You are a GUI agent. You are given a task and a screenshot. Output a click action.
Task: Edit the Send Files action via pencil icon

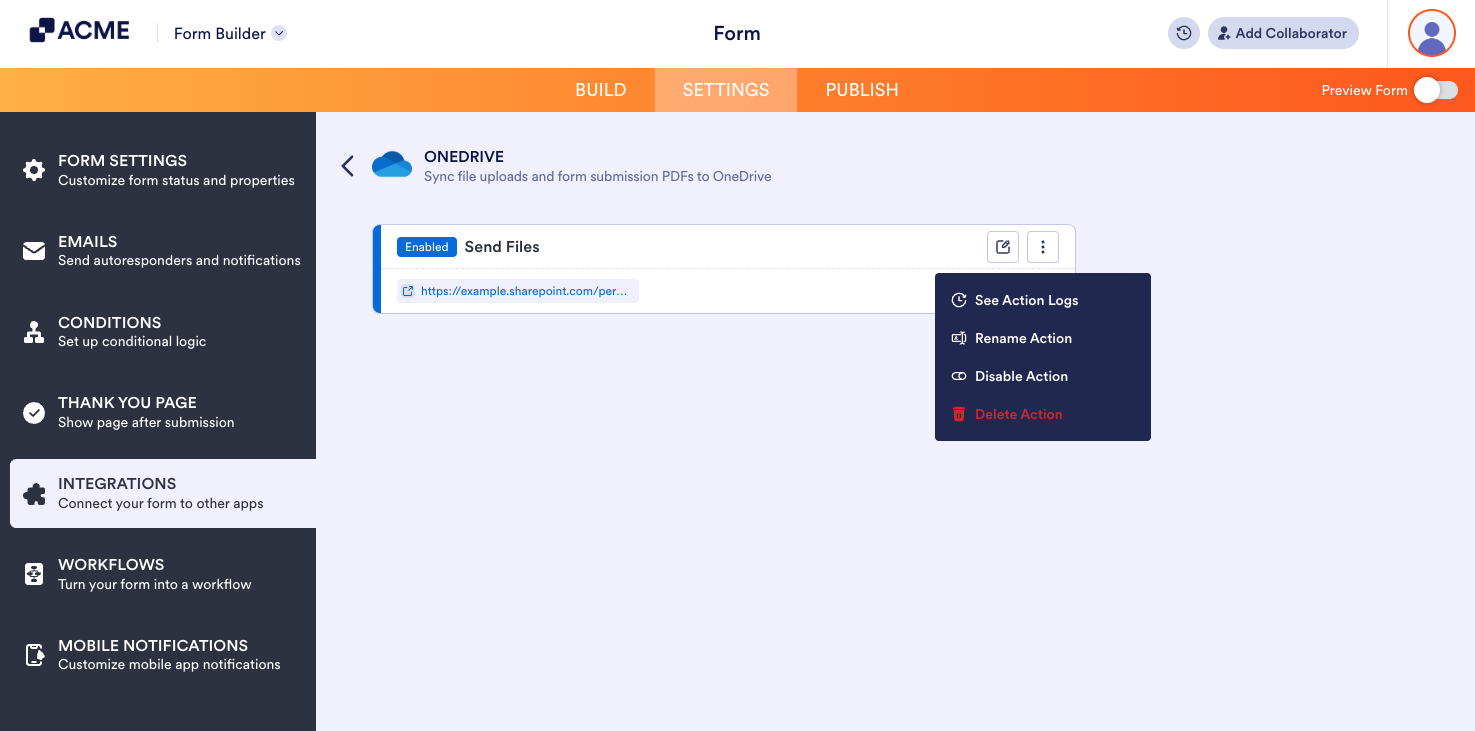coord(1002,246)
